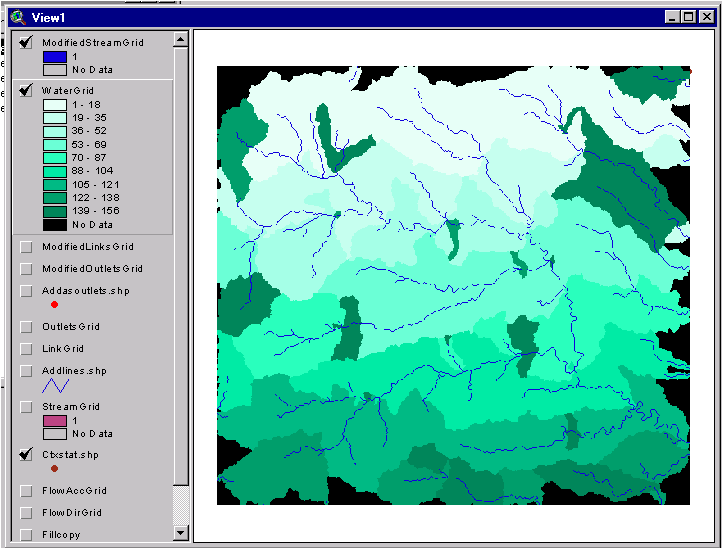Turn on the FlowAccGrid layer
The width and height of the screenshot is (723, 549).
click(26, 491)
